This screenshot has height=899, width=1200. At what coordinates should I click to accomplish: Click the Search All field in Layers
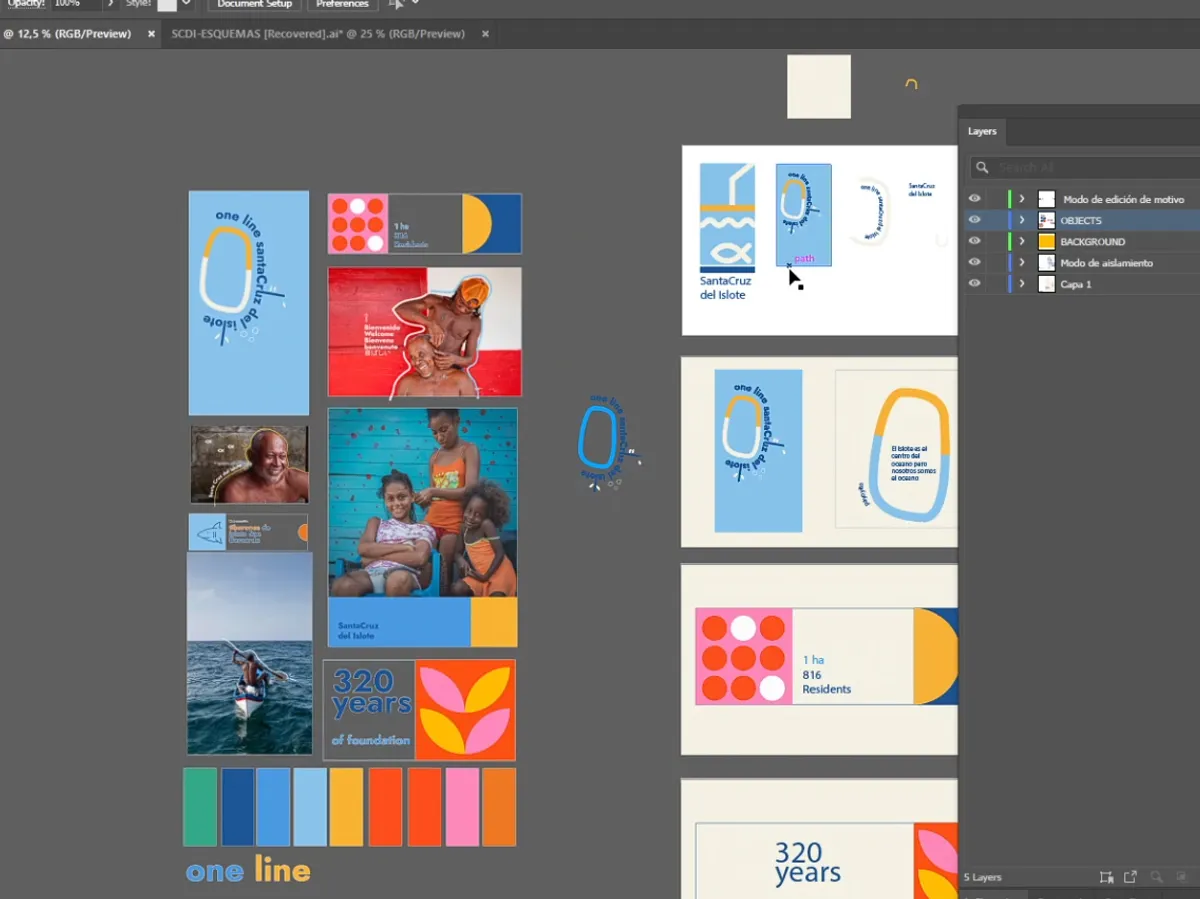click(x=1090, y=168)
